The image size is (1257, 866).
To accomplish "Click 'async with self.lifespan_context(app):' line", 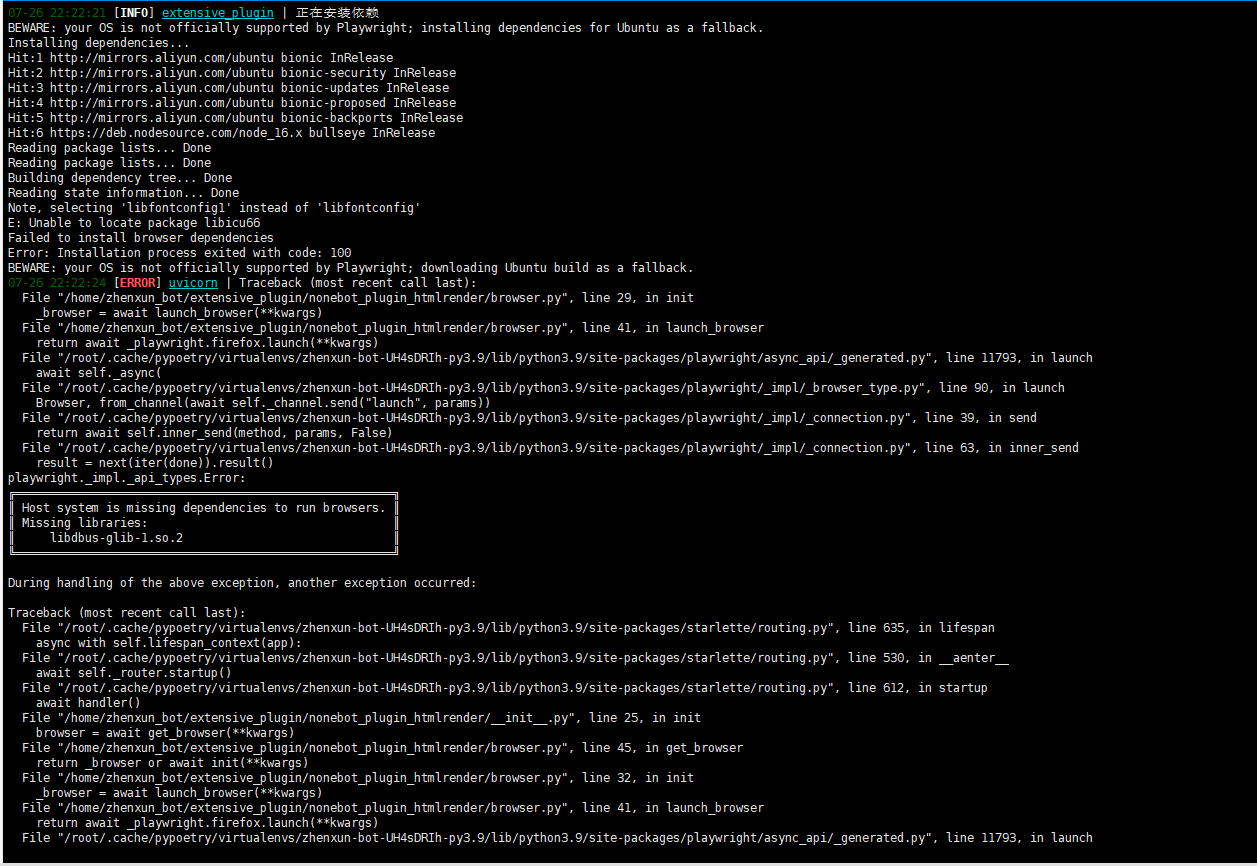I will [x=168, y=643].
